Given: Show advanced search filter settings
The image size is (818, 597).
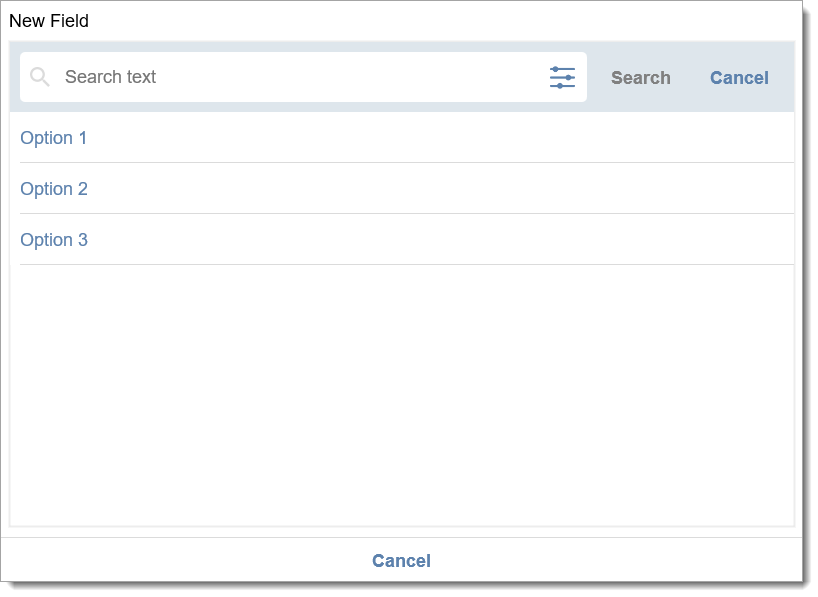Looking at the screenshot, I should pyautogui.click(x=562, y=77).
